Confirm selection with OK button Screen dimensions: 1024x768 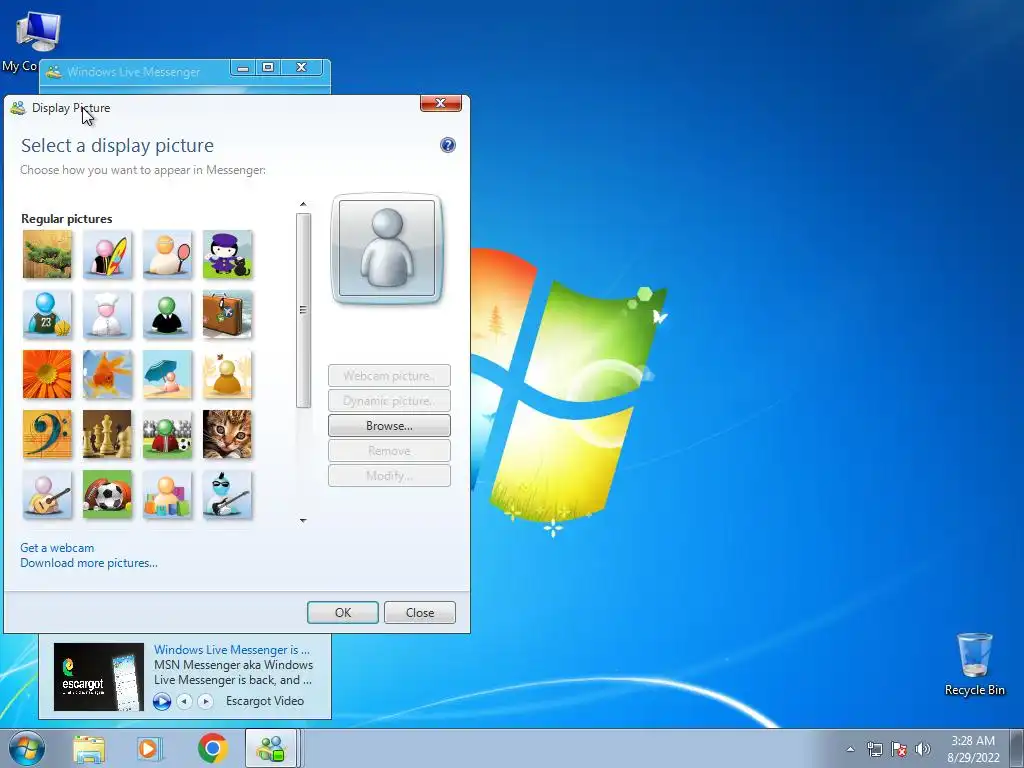343,613
